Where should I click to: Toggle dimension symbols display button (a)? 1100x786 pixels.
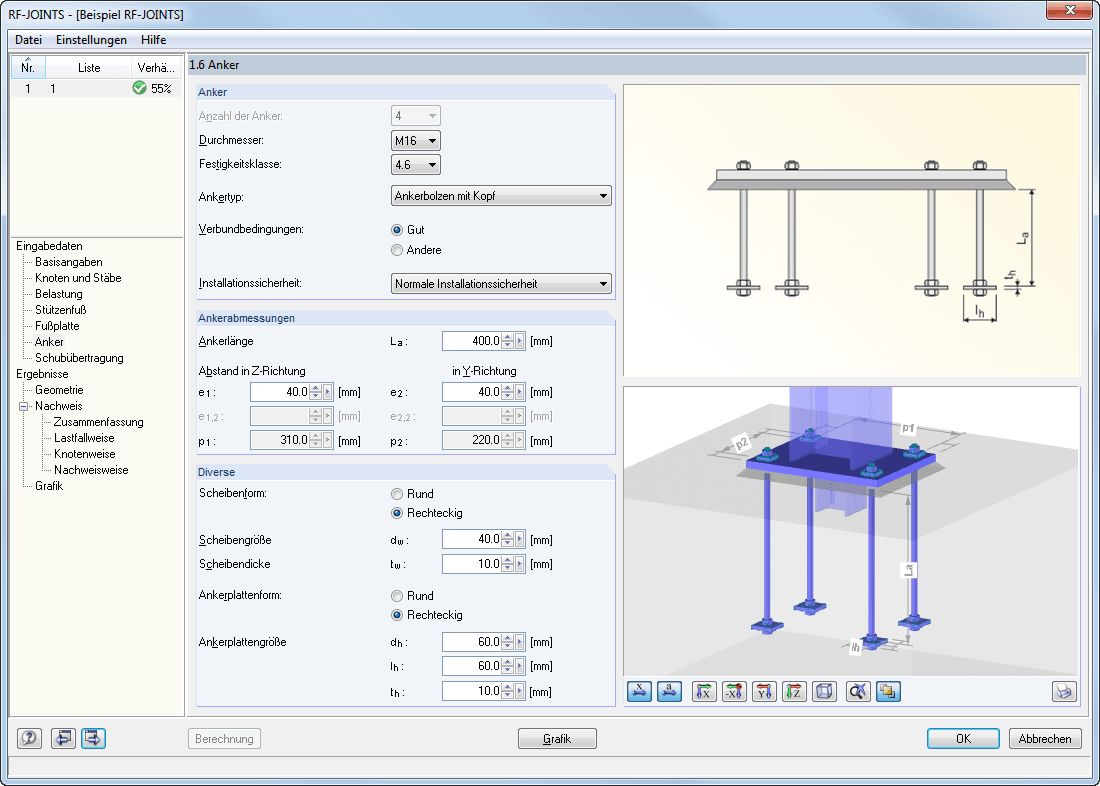(x=669, y=692)
